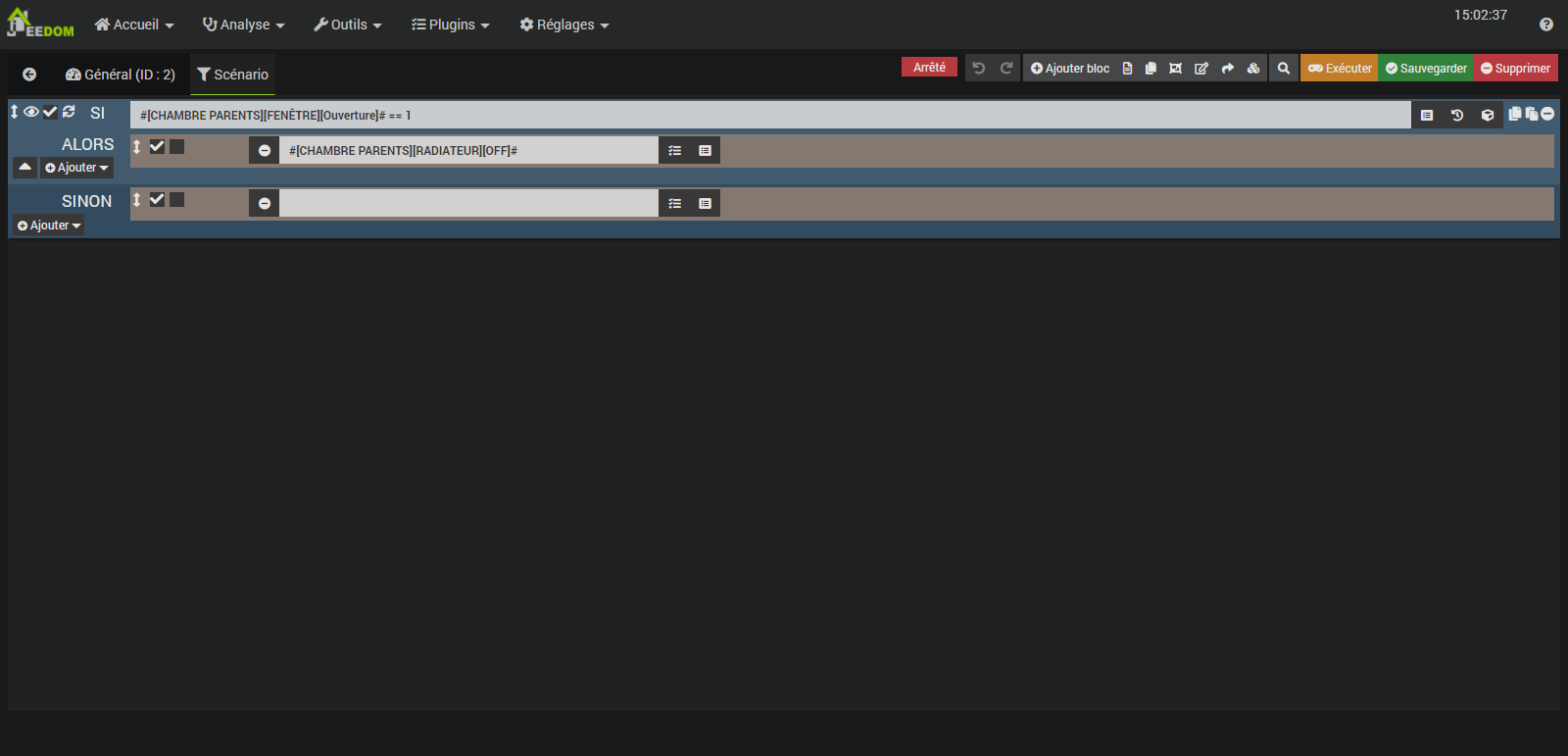
Task: Click the export share arrow icon
Action: pyautogui.click(x=1228, y=68)
